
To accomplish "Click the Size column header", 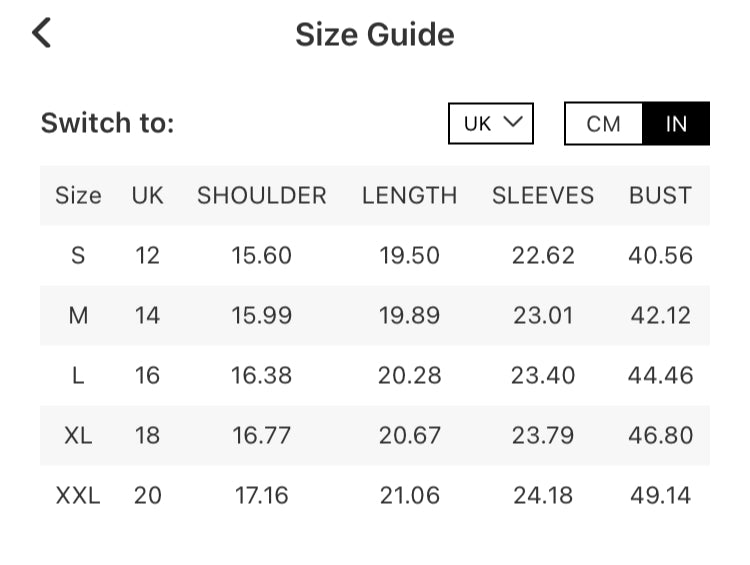I will [x=78, y=195].
